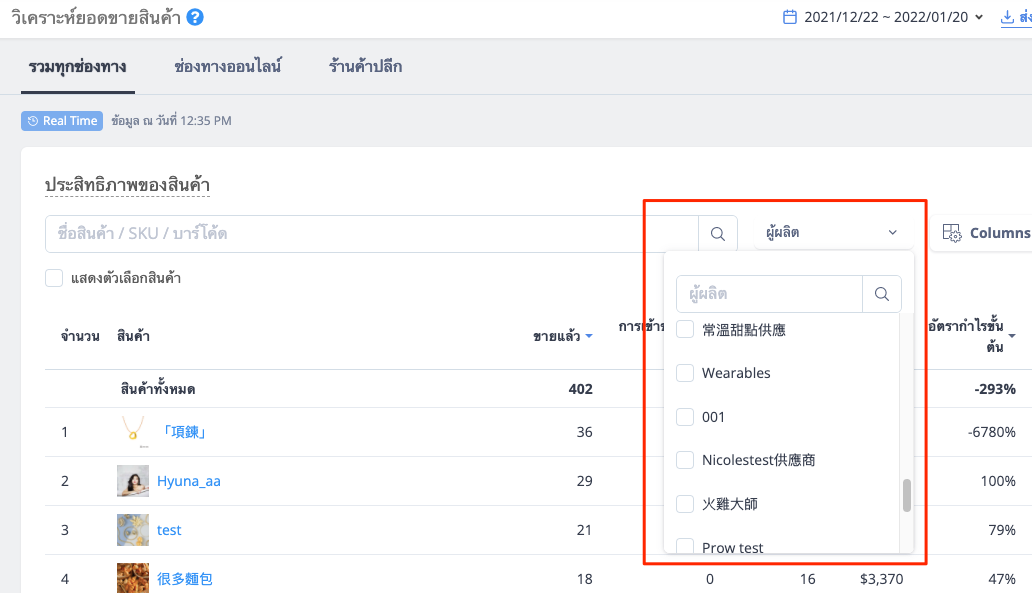1032x593 pixels.
Task: Click the สินค้า column header
Action: [x=134, y=336]
